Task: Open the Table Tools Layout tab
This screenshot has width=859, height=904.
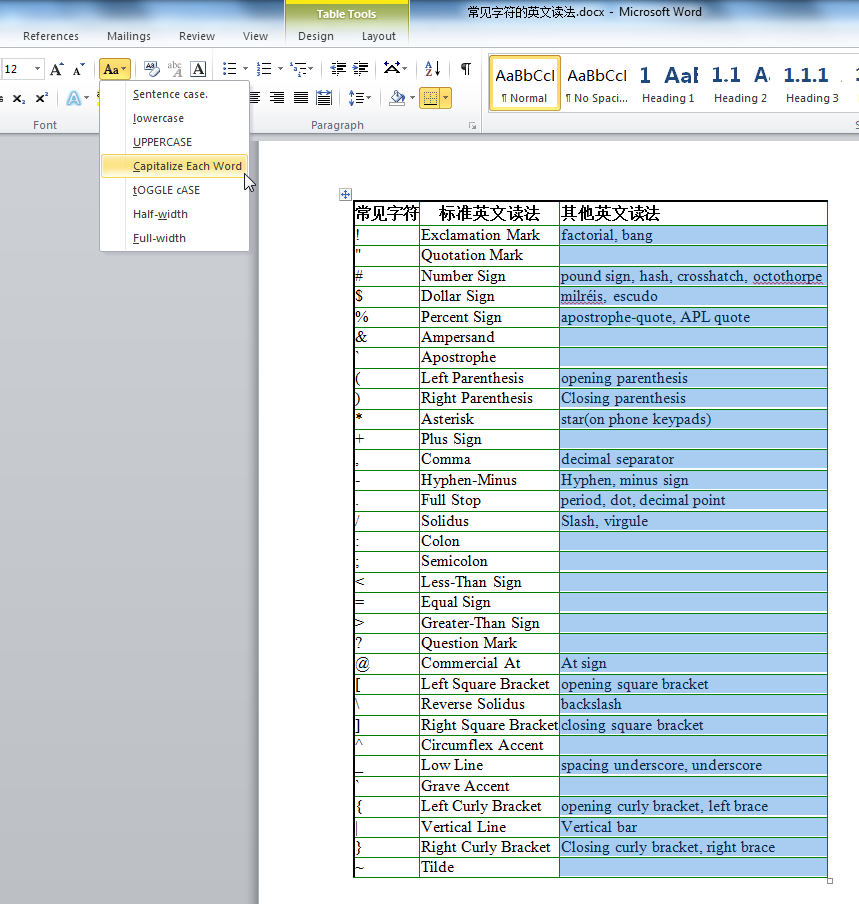Action: pyautogui.click(x=379, y=36)
